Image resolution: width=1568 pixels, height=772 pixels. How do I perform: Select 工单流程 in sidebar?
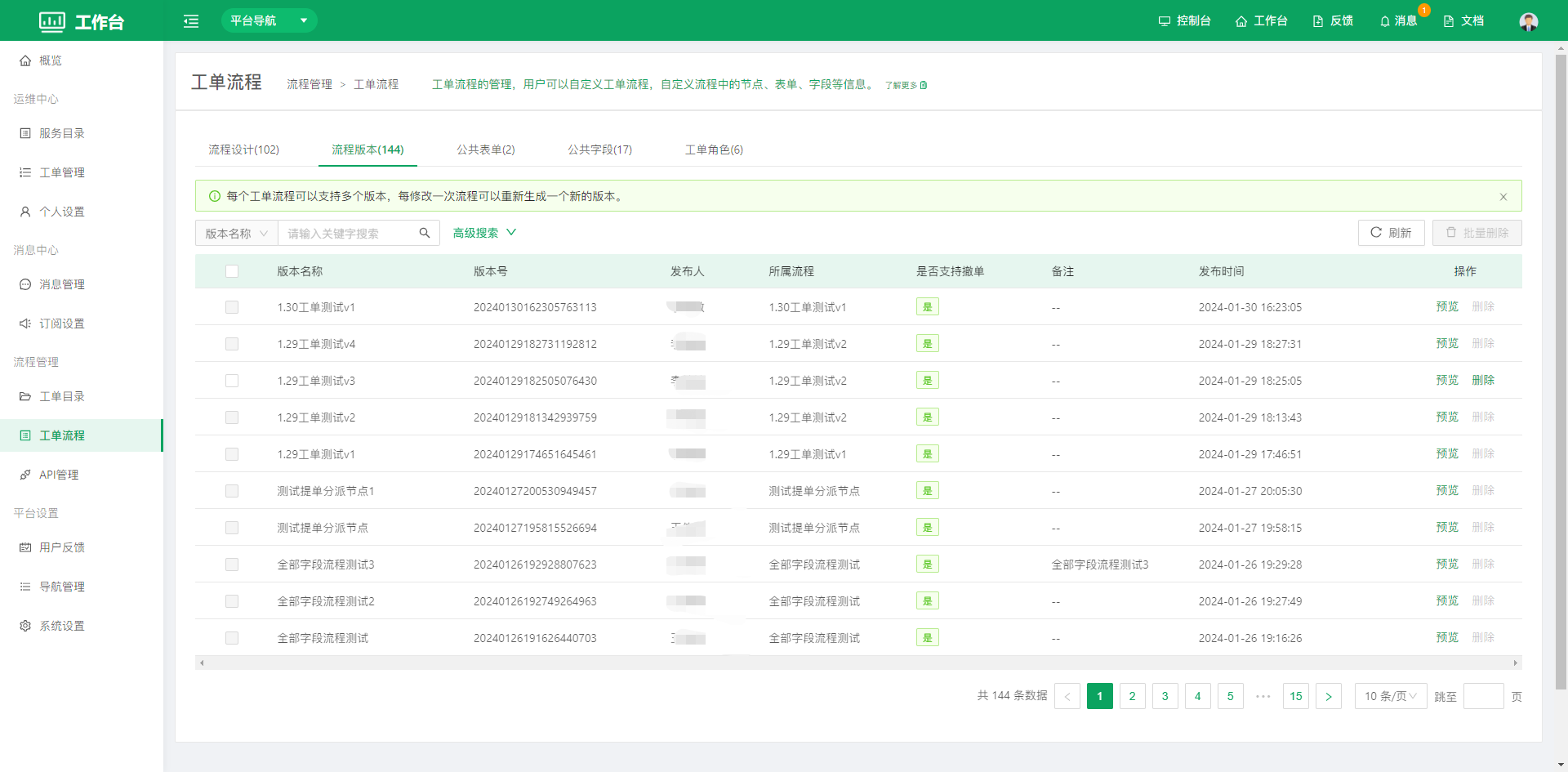pos(82,435)
